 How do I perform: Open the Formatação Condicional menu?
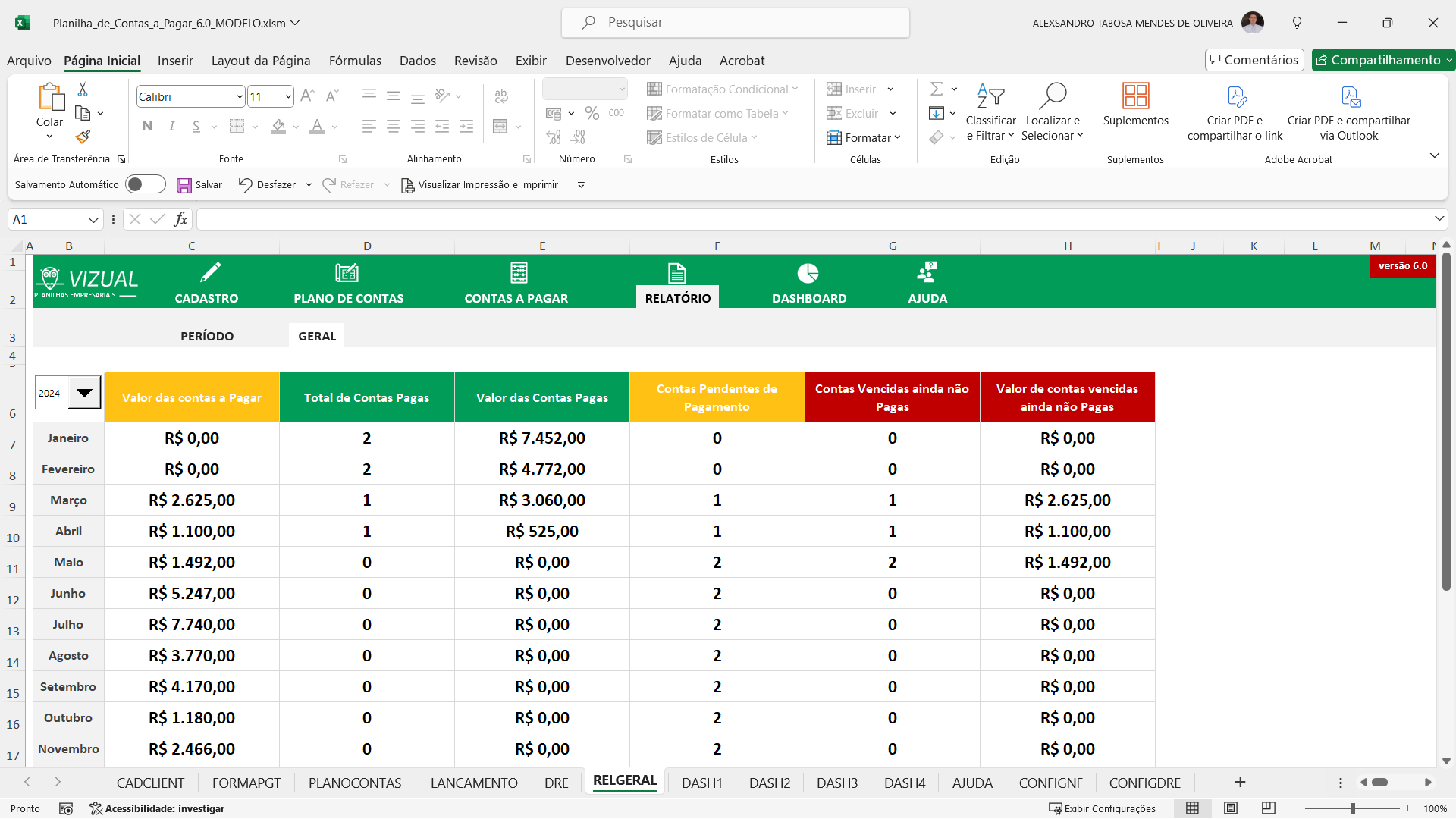[723, 89]
